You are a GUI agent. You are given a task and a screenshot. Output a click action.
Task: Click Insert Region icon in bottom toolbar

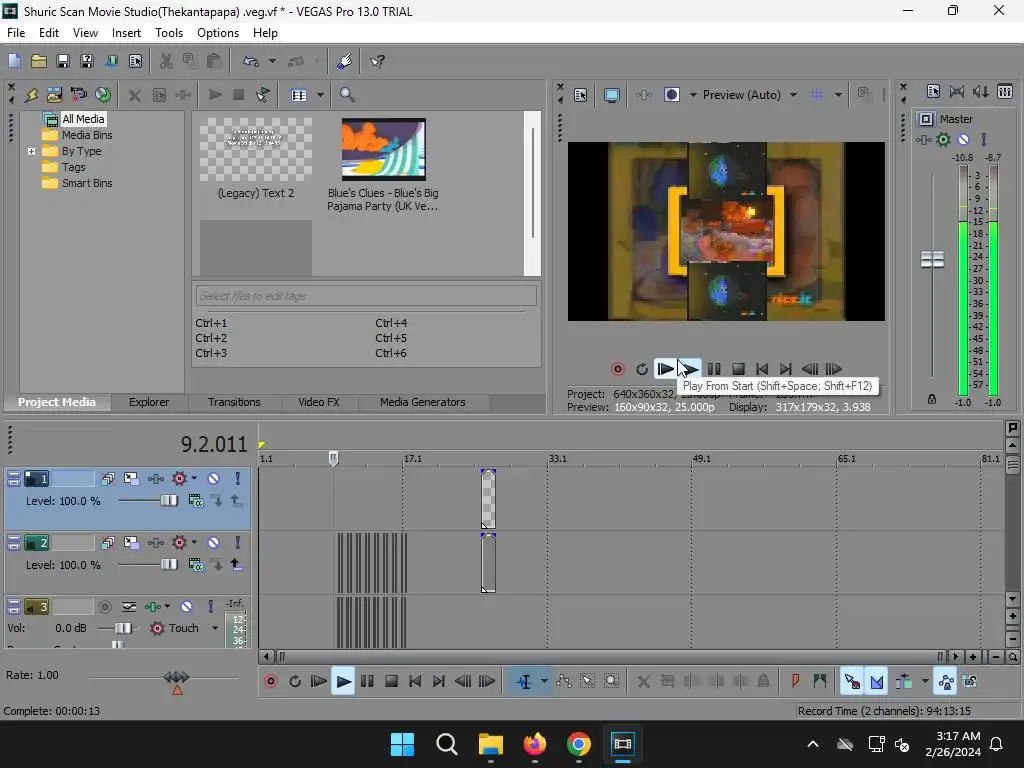point(820,681)
